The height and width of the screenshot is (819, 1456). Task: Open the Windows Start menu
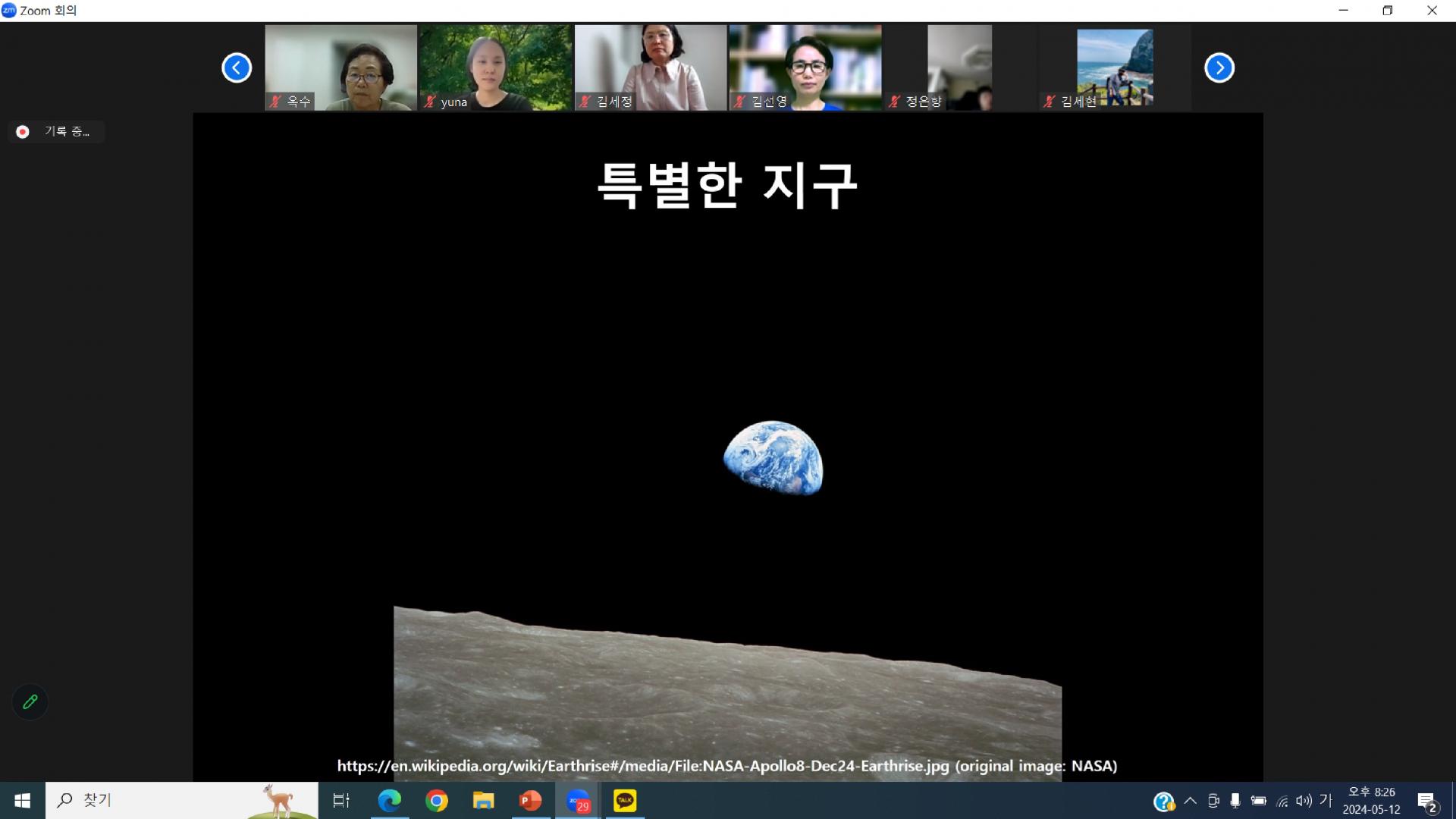pos(23,801)
